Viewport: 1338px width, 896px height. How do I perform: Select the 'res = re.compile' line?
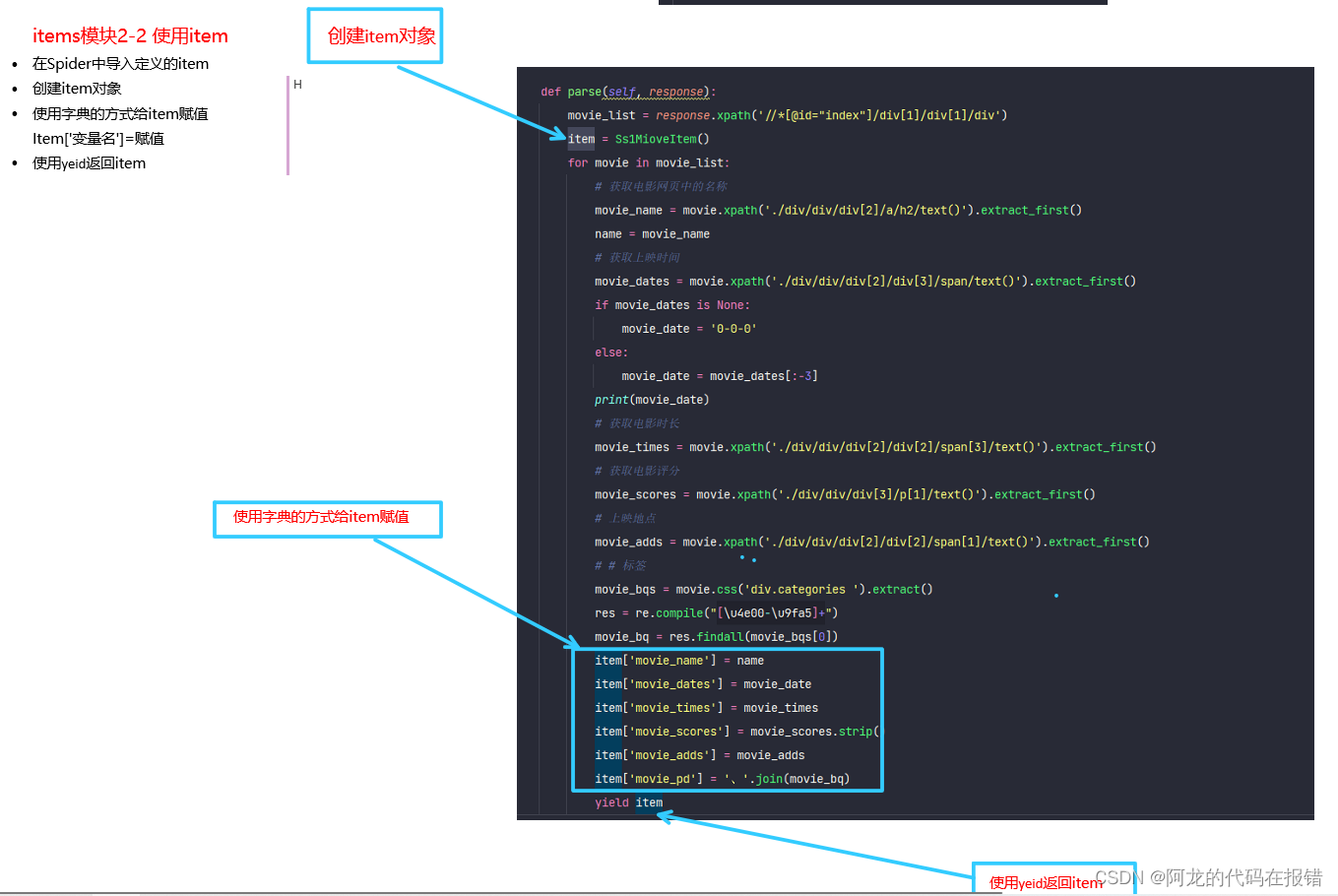point(717,612)
